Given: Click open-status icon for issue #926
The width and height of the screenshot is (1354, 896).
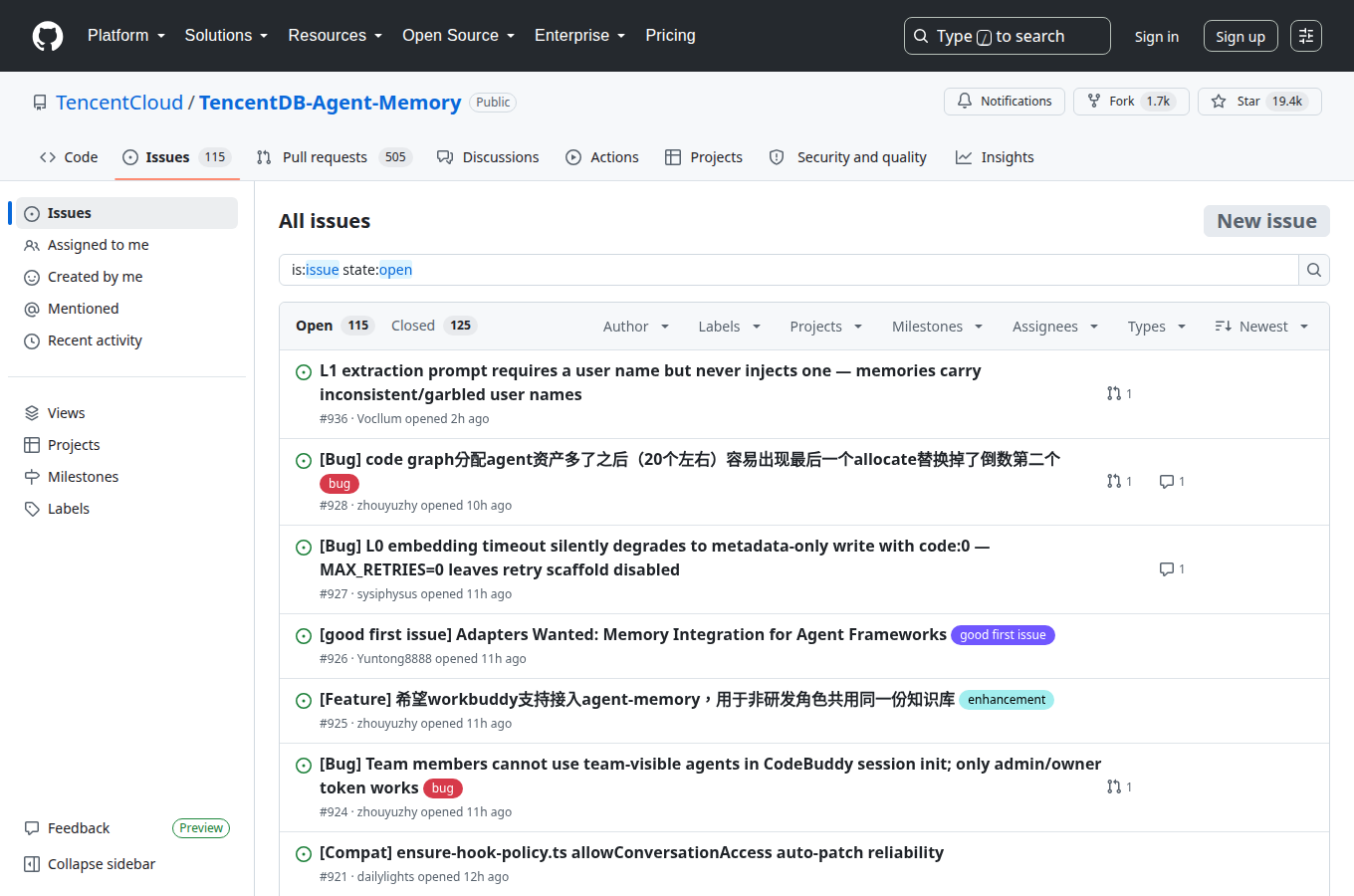Looking at the screenshot, I should (x=304, y=635).
